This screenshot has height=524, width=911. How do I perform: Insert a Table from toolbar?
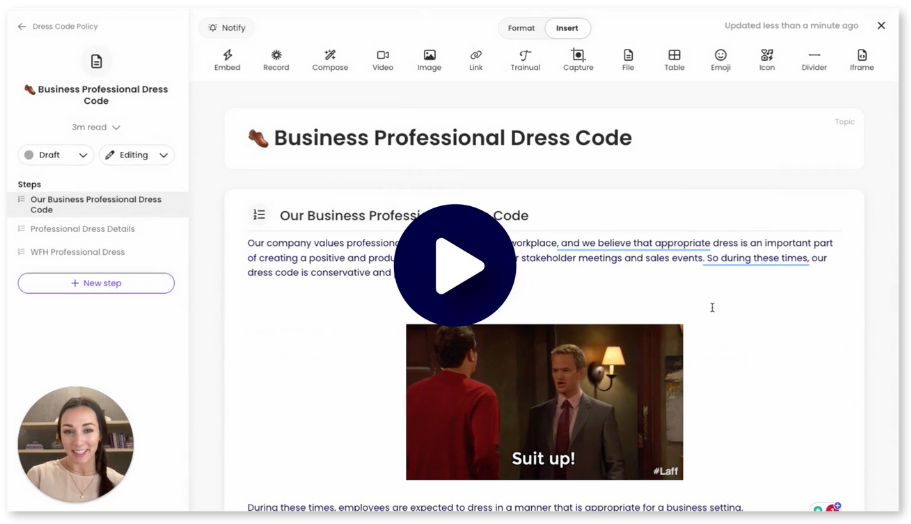(x=674, y=56)
